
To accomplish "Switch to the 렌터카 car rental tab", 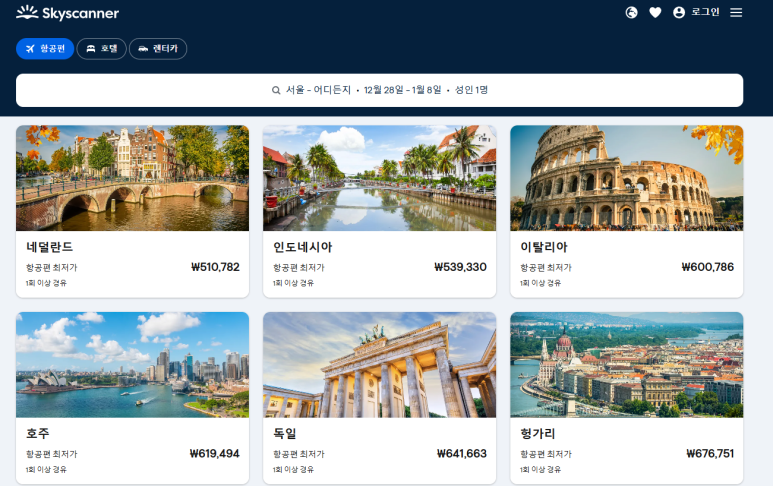I will [x=158, y=48].
